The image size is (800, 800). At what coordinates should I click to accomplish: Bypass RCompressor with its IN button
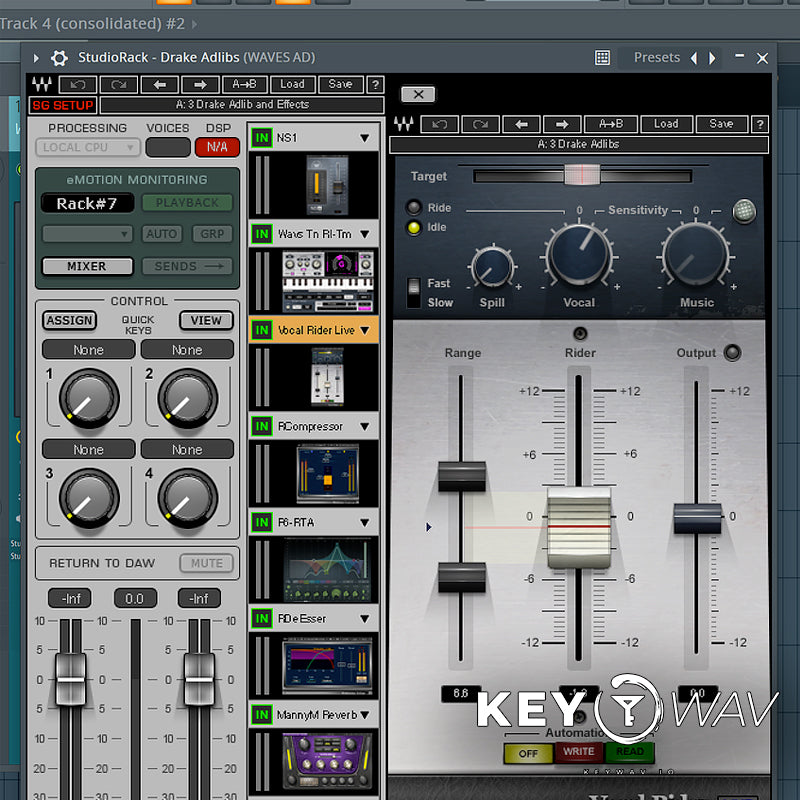click(x=262, y=426)
